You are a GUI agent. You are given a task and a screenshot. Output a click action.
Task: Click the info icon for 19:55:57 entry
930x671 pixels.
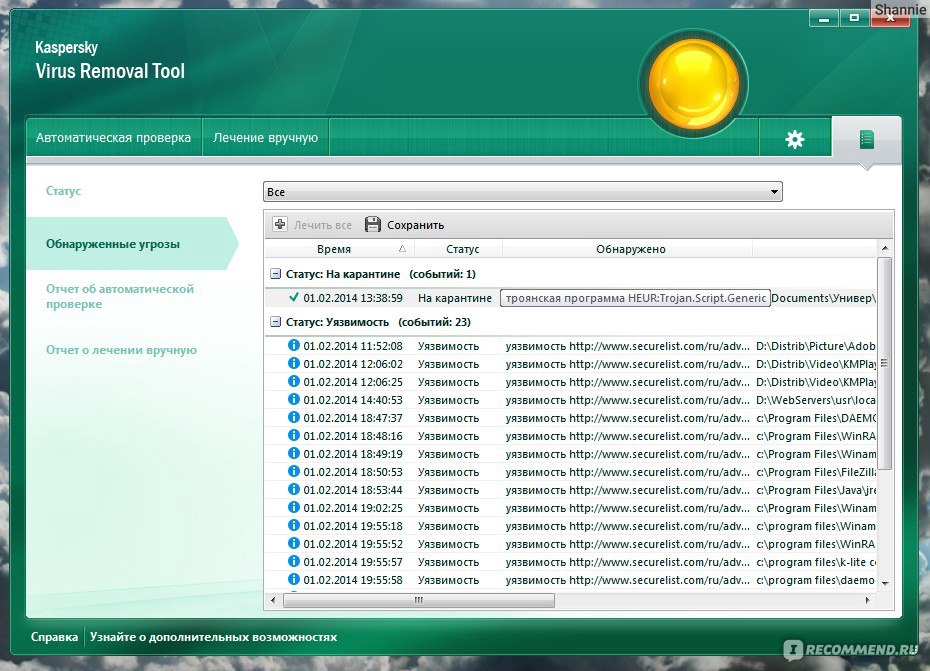(294, 561)
